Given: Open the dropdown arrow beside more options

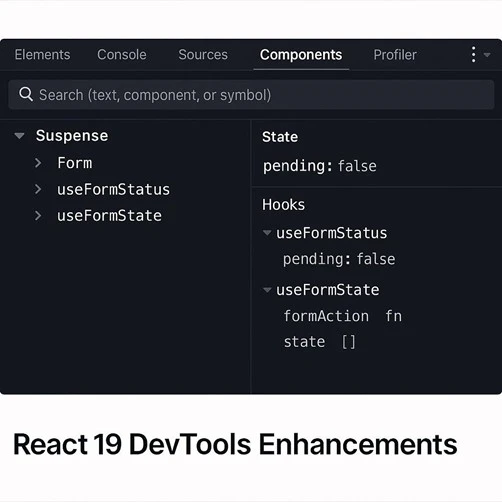Looking at the screenshot, I should point(487,55).
